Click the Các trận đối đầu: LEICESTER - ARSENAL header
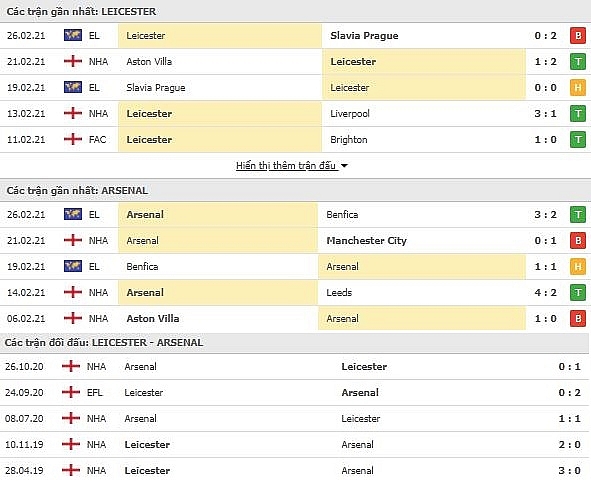 tap(104, 343)
